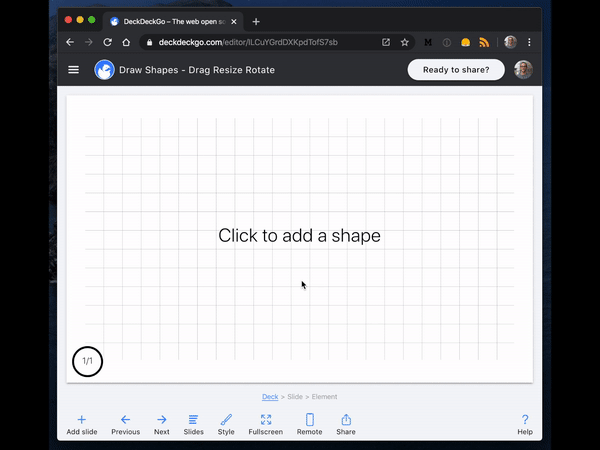This screenshot has width=600, height=450.
Task: Select the Slide breadcrumb
Action: (x=295, y=397)
